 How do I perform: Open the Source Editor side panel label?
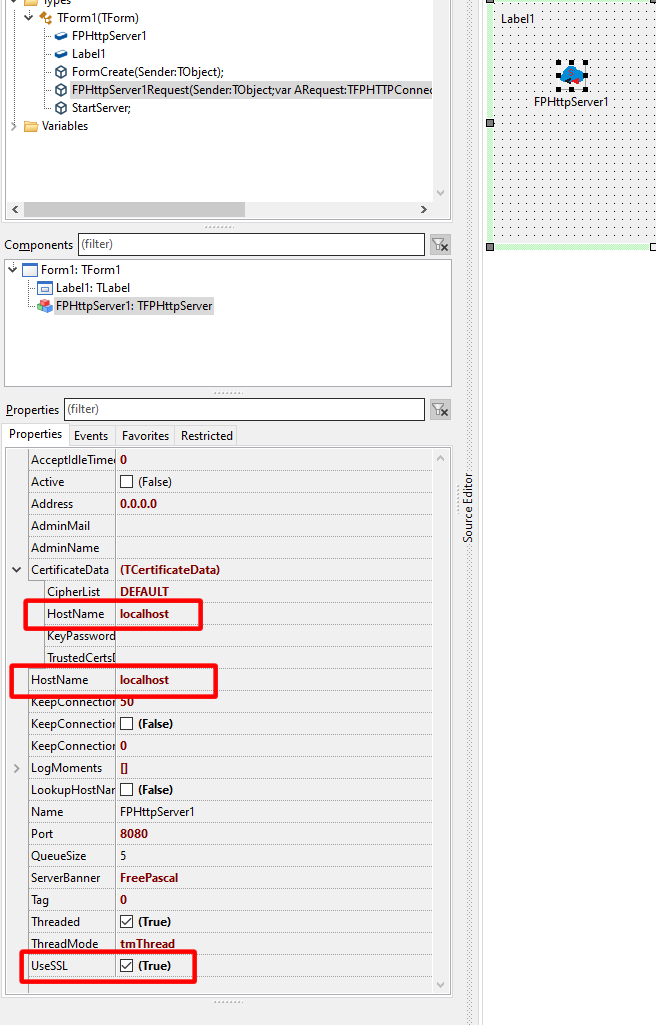point(468,508)
